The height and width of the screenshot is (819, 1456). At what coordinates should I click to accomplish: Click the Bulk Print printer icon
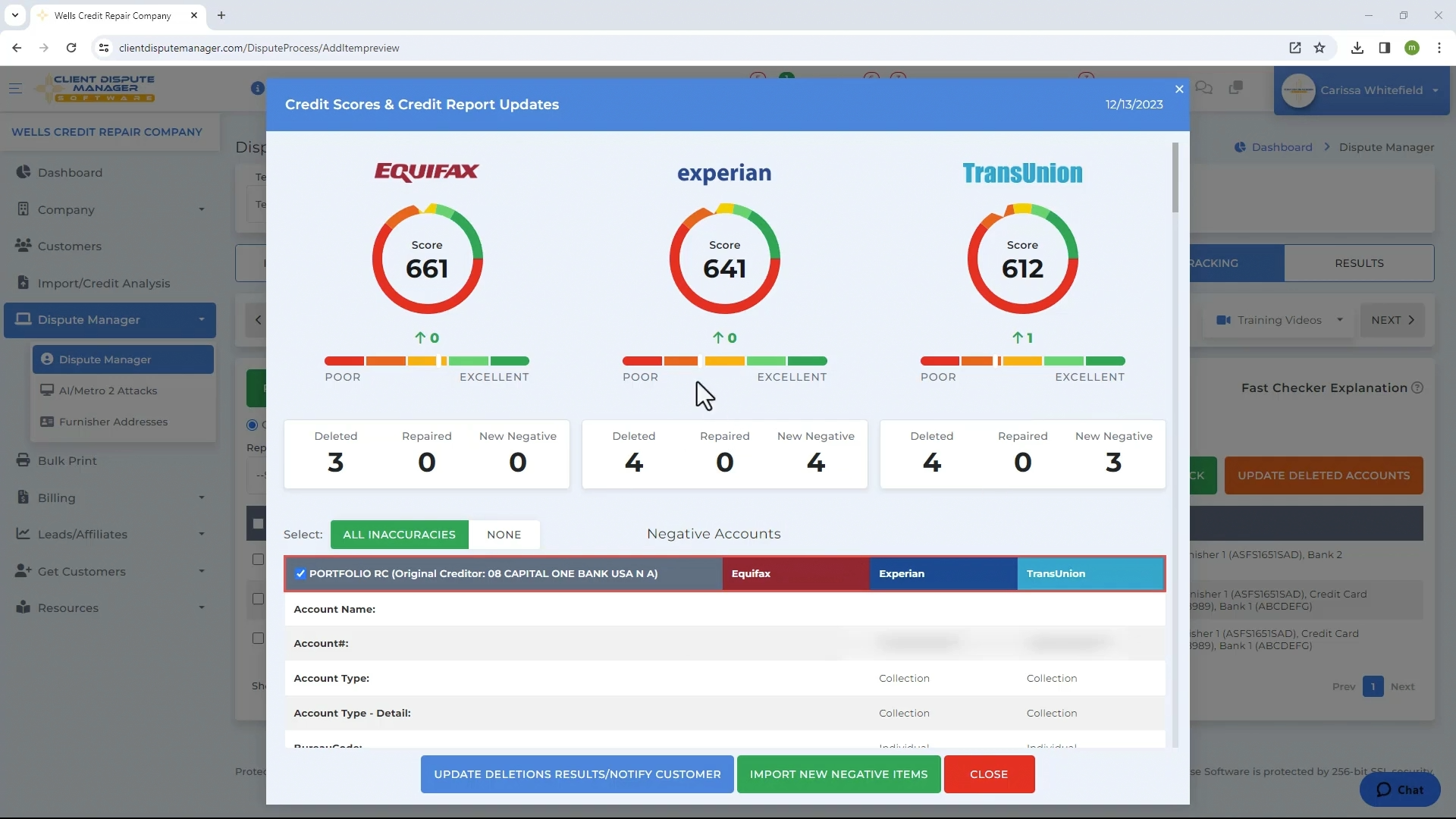coord(24,460)
